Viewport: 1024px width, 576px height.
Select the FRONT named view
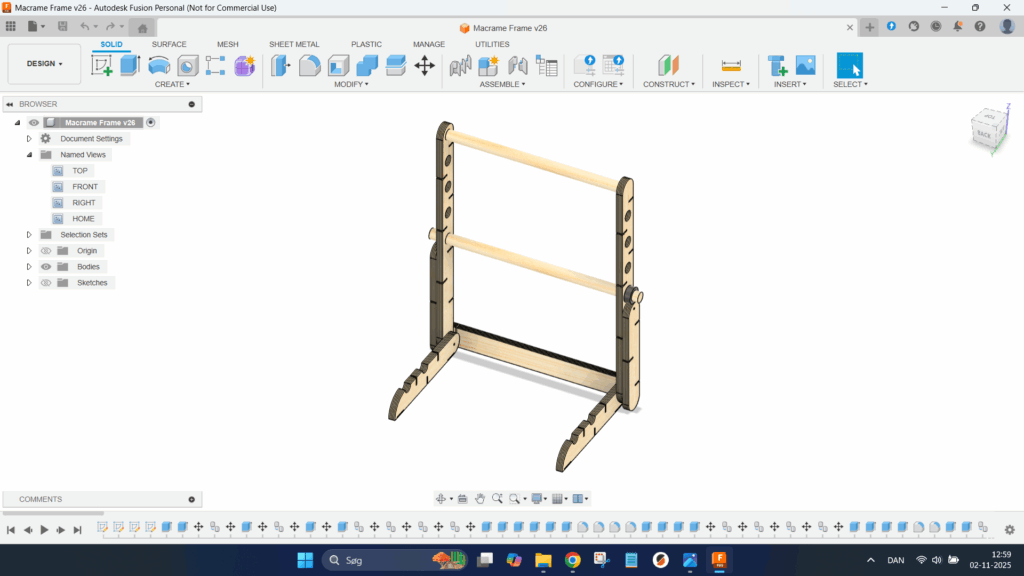pos(85,187)
